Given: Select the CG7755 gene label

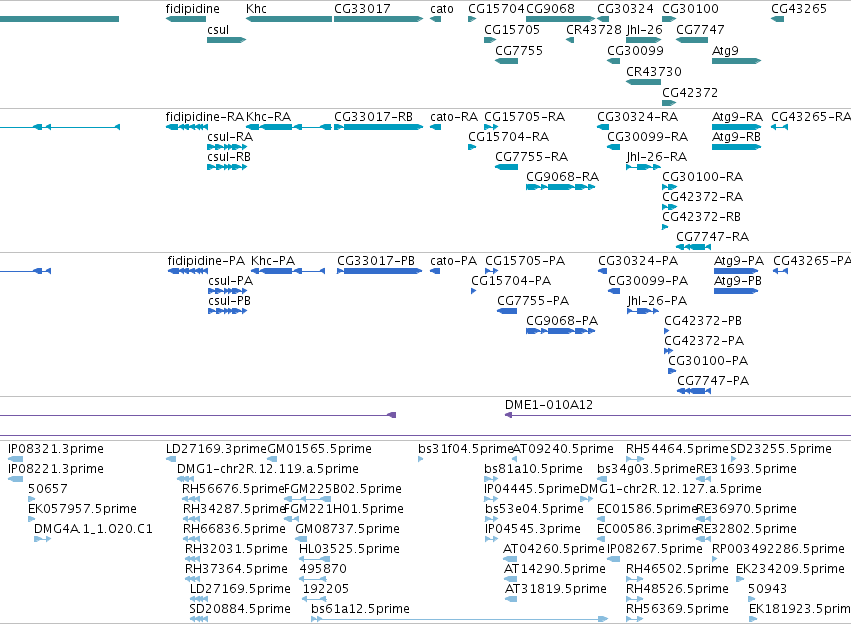Looking at the screenshot, I should click(x=519, y=51).
